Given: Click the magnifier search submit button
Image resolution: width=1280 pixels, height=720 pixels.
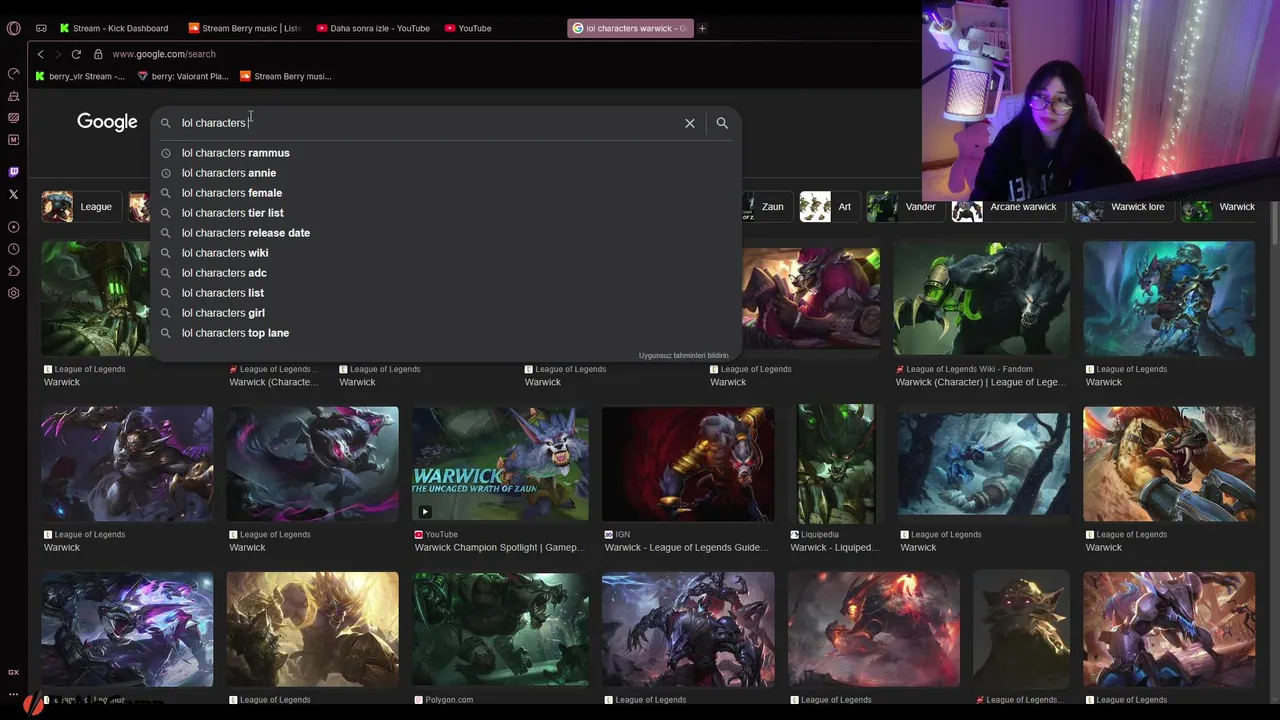Looking at the screenshot, I should (x=722, y=123).
